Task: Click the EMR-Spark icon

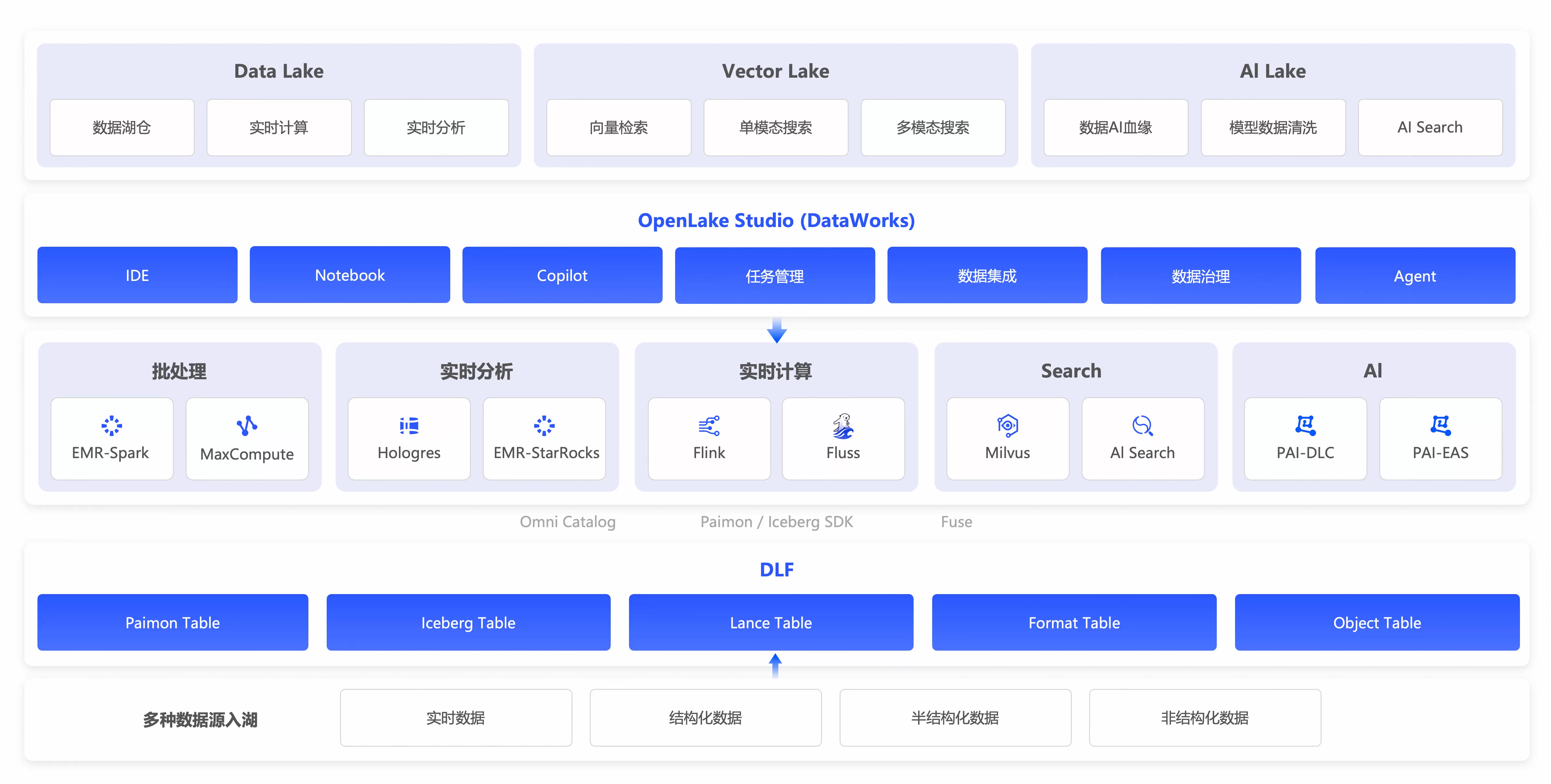Action: (111, 426)
